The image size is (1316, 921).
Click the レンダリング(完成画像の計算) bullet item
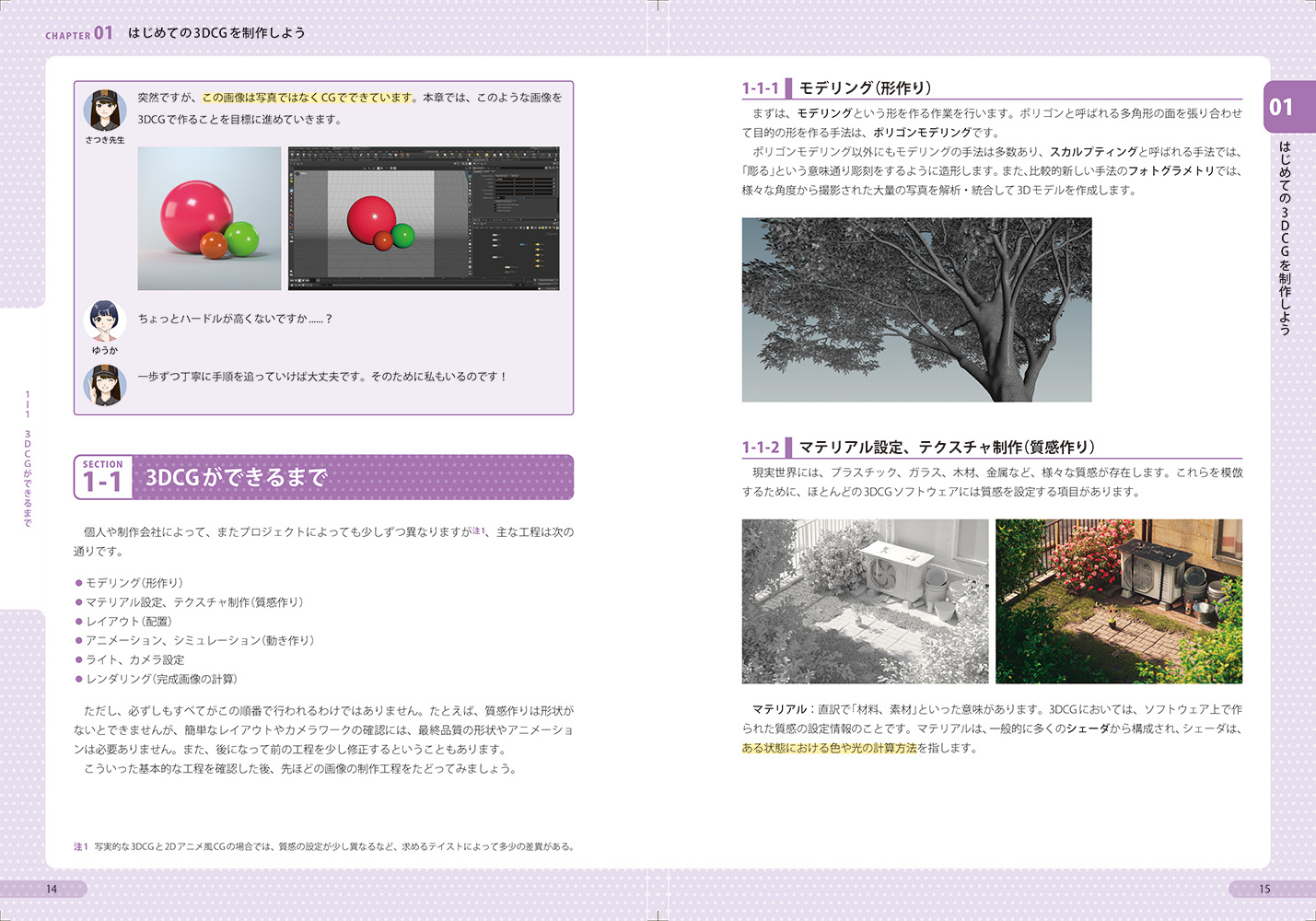pyautogui.click(x=161, y=679)
